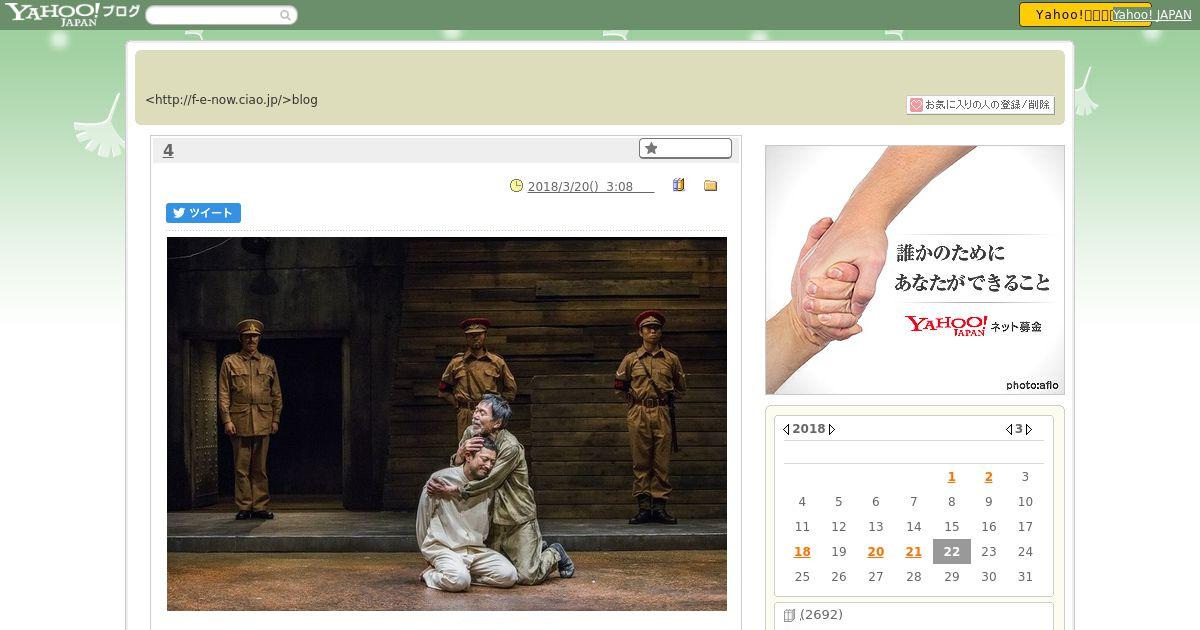
Task: Share the post with the Tweet button
Action: coord(203,213)
